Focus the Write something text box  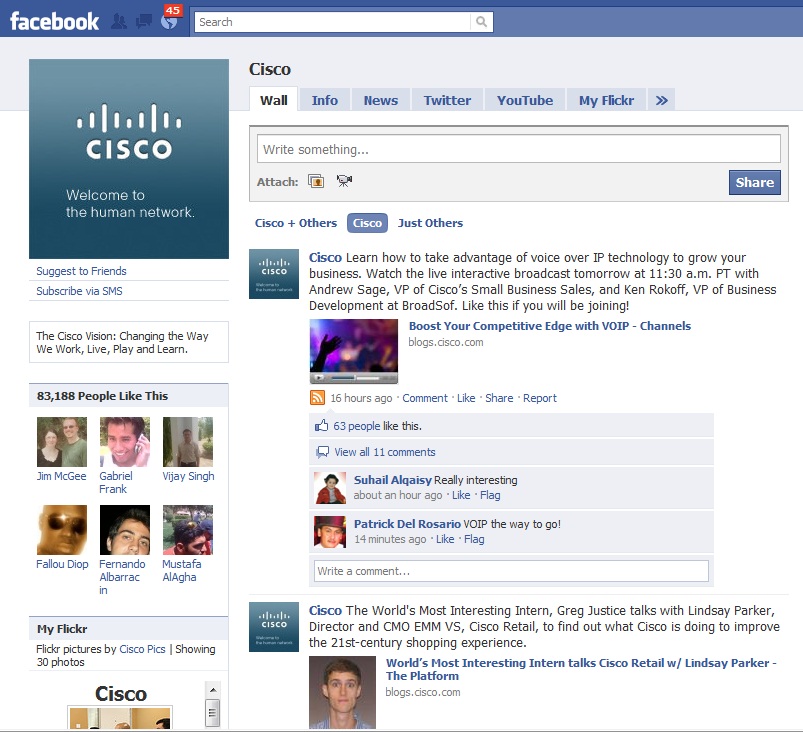click(x=519, y=149)
